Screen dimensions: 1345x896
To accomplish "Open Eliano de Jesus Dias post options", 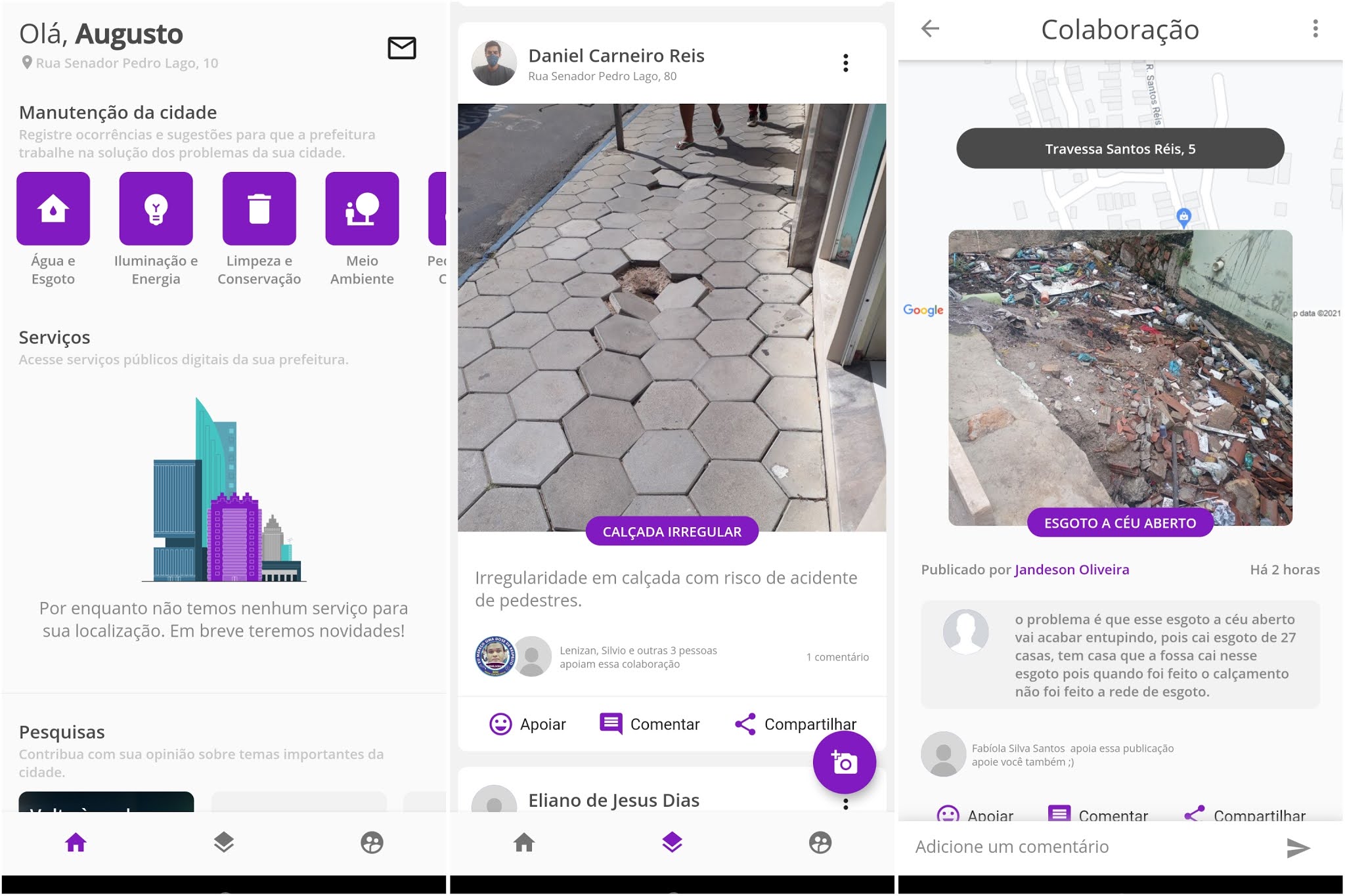I will [x=845, y=803].
